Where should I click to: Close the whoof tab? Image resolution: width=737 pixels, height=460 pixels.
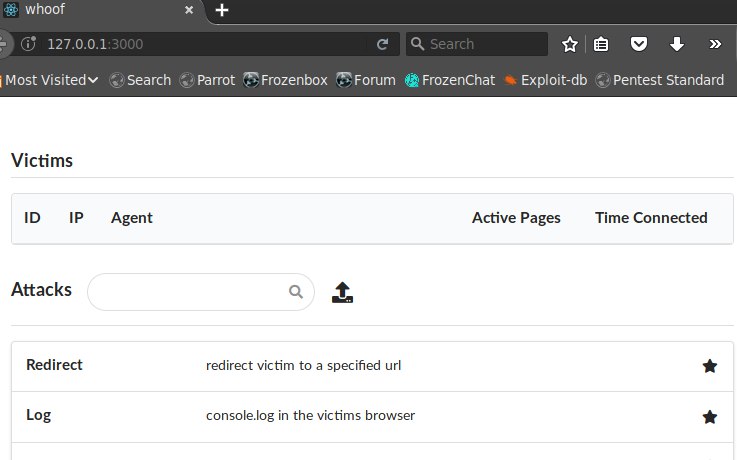[x=189, y=10]
